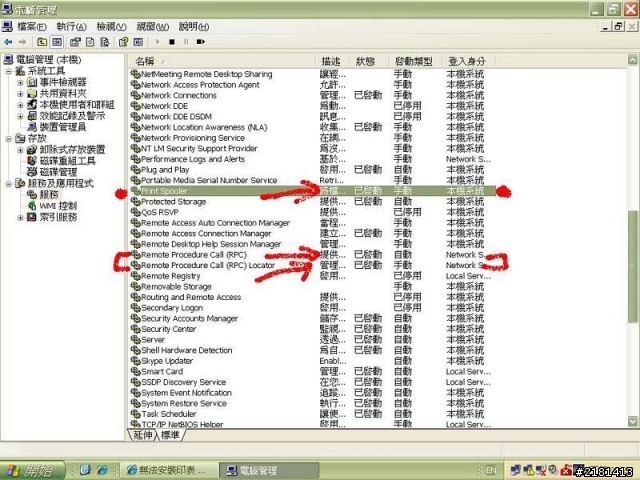This screenshot has height=480, width=640.
Task: Expand the 效能記錄及警示 branch
Action: click(x=20, y=116)
